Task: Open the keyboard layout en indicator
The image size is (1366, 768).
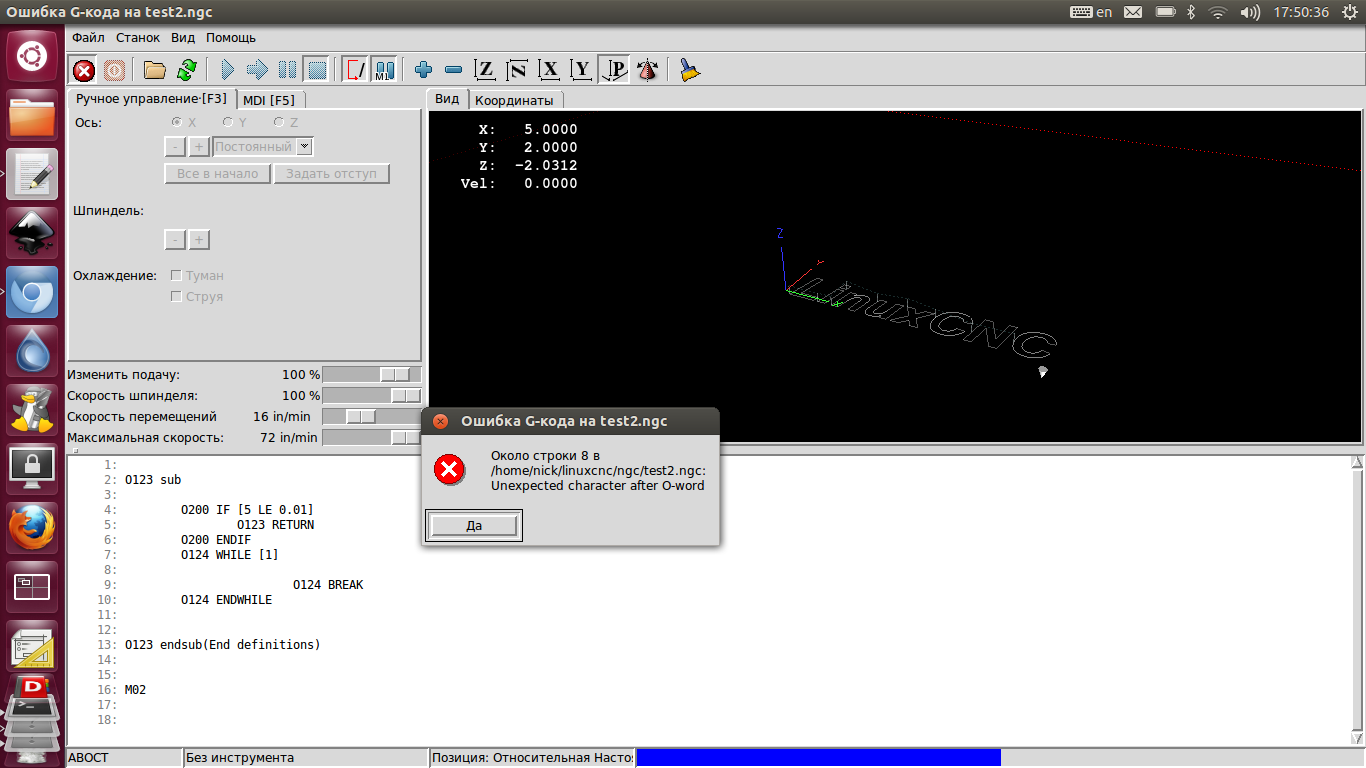Action: click(x=1090, y=12)
